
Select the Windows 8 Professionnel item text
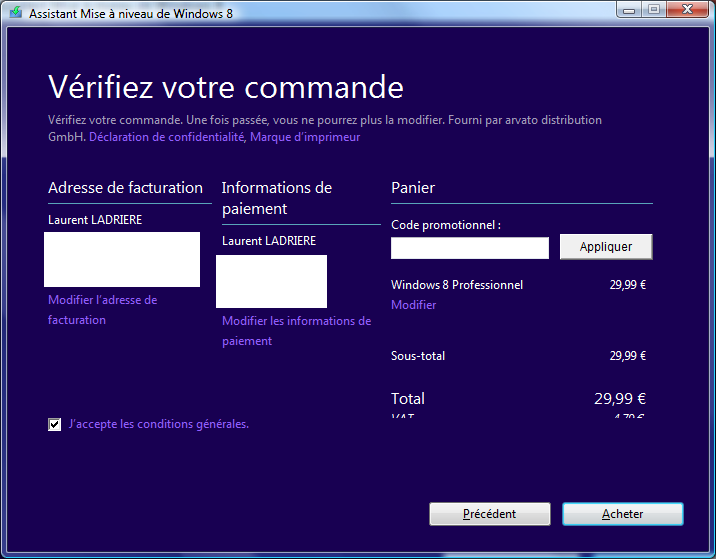tap(457, 285)
